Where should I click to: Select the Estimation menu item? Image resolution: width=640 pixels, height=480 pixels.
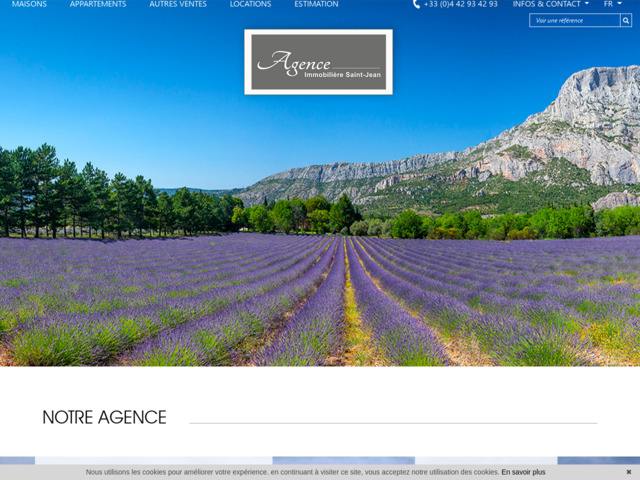click(x=316, y=4)
